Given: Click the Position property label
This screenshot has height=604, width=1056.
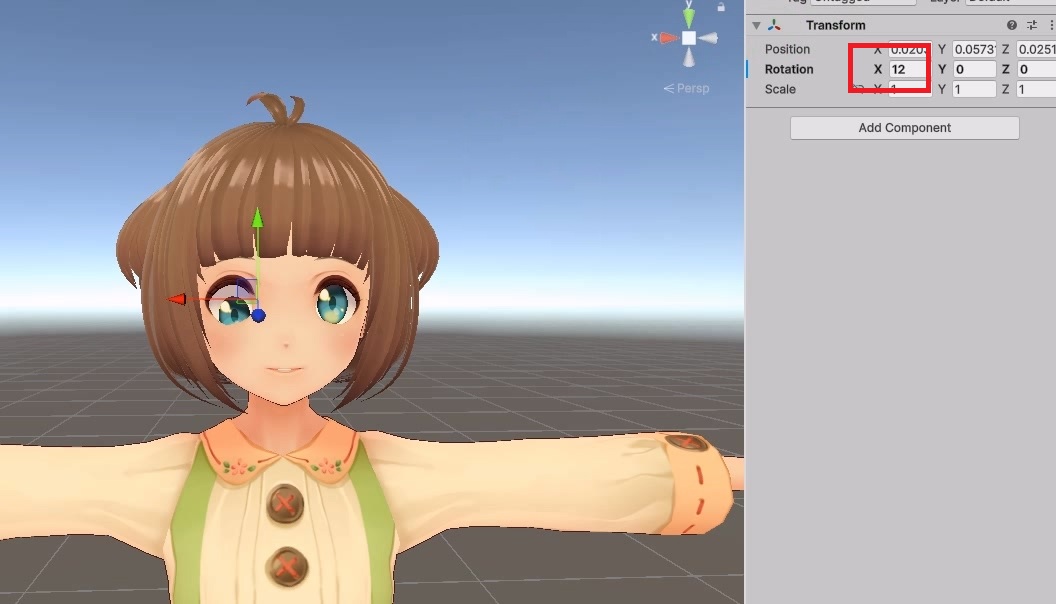Looking at the screenshot, I should coord(787,49).
